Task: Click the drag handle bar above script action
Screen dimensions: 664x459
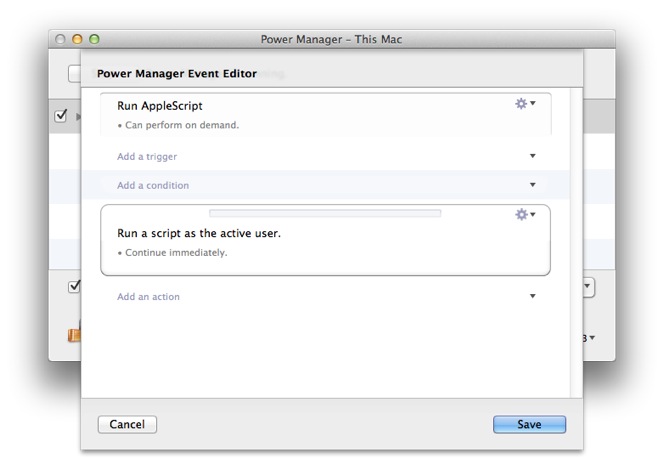Action: 325,213
